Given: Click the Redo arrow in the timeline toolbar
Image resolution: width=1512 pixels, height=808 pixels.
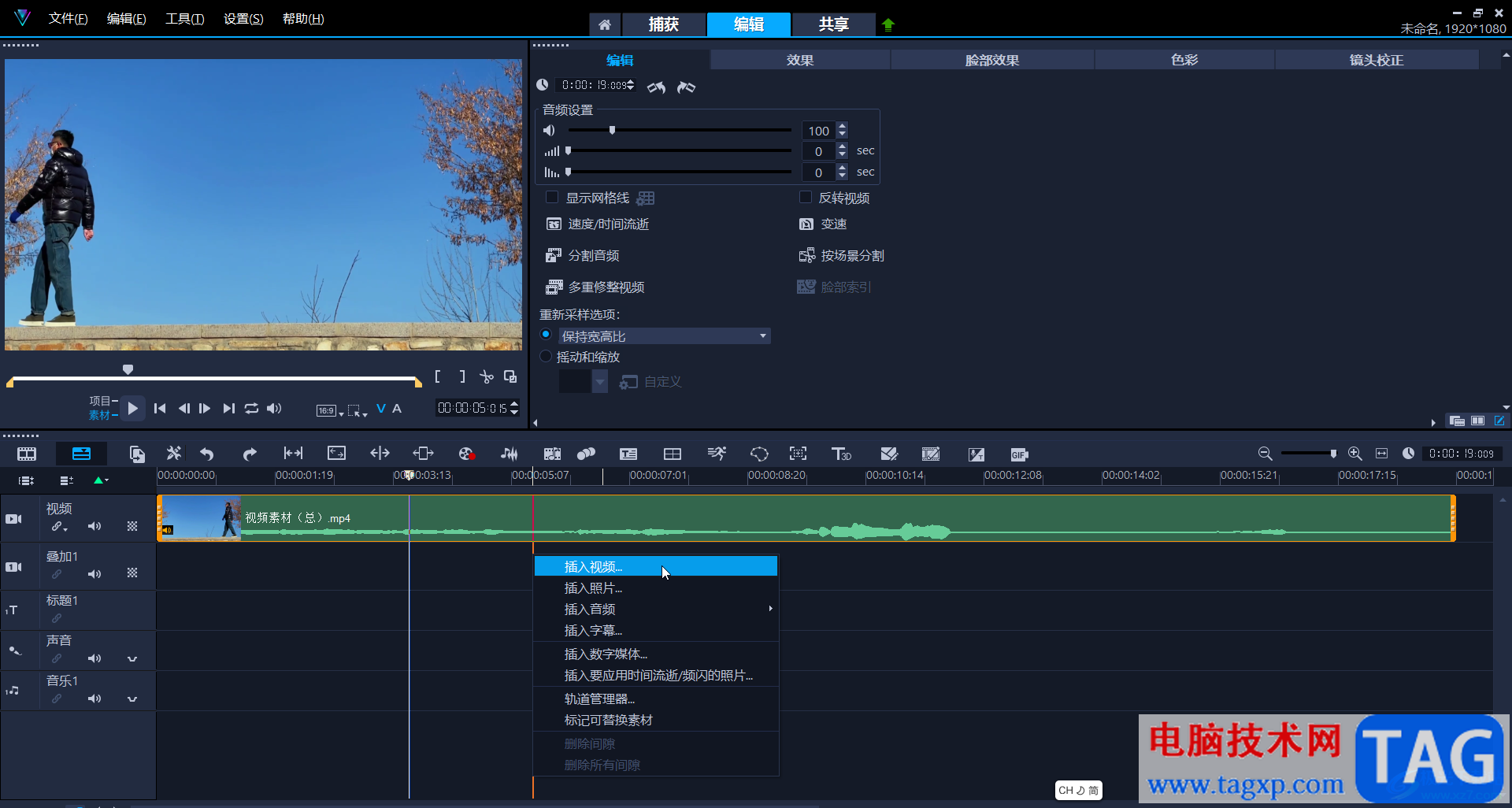Looking at the screenshot, I should coord(250,454).
